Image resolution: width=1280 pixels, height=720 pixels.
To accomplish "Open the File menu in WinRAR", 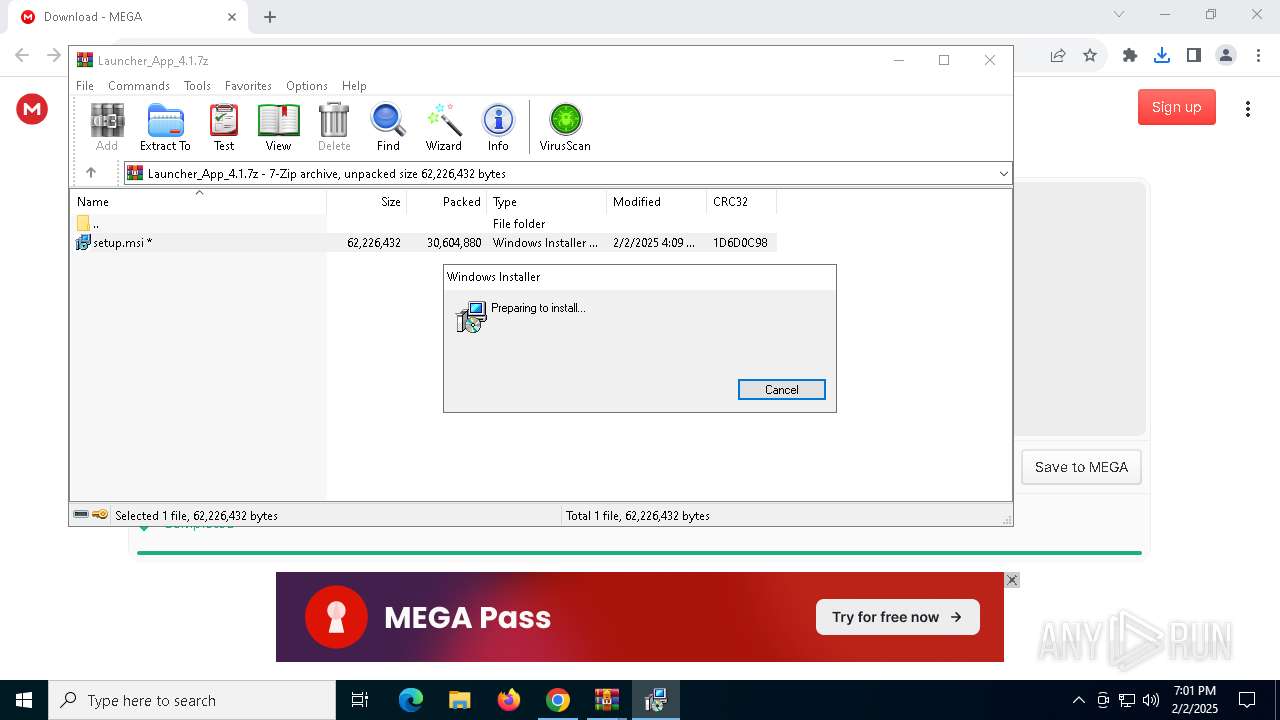I will coord(85,86).
